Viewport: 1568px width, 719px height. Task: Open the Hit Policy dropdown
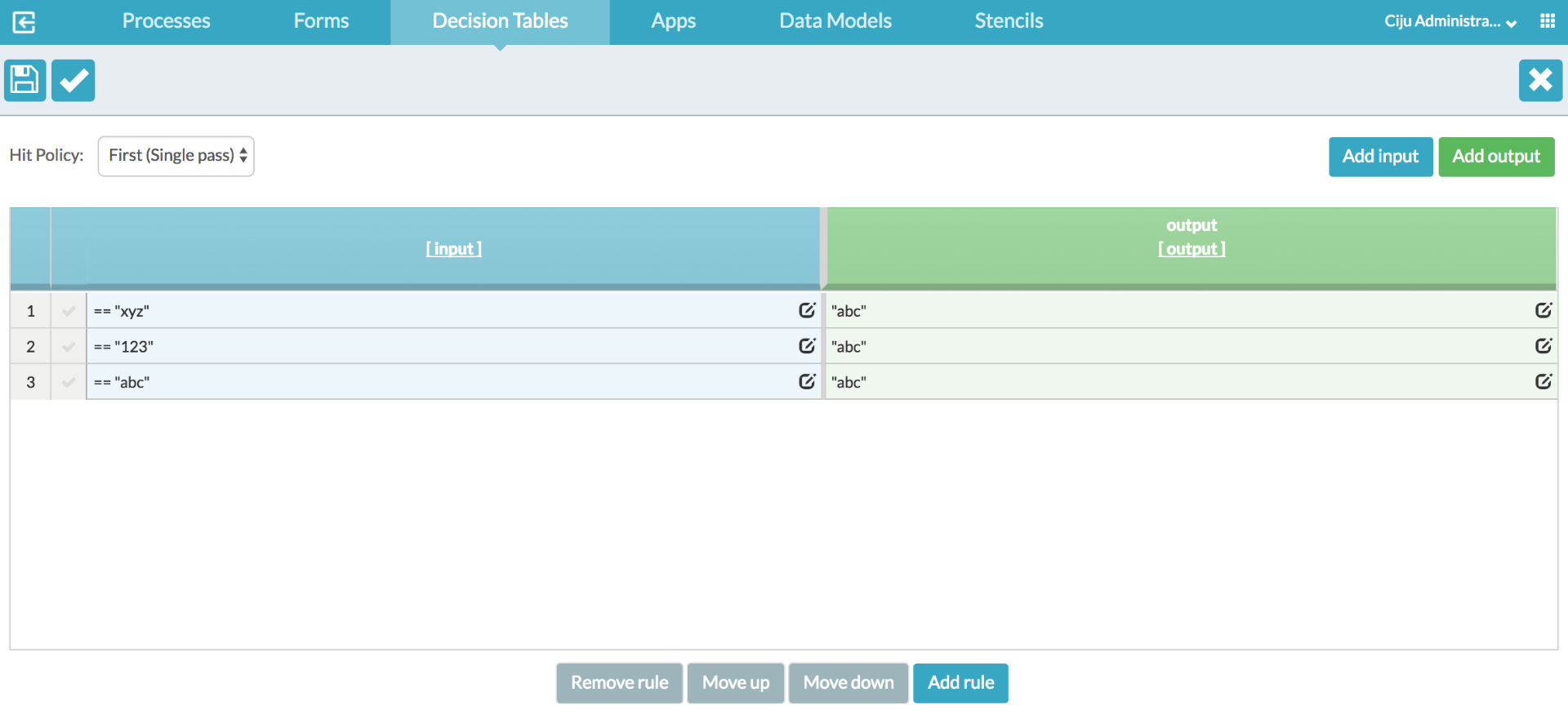point(176,156)
